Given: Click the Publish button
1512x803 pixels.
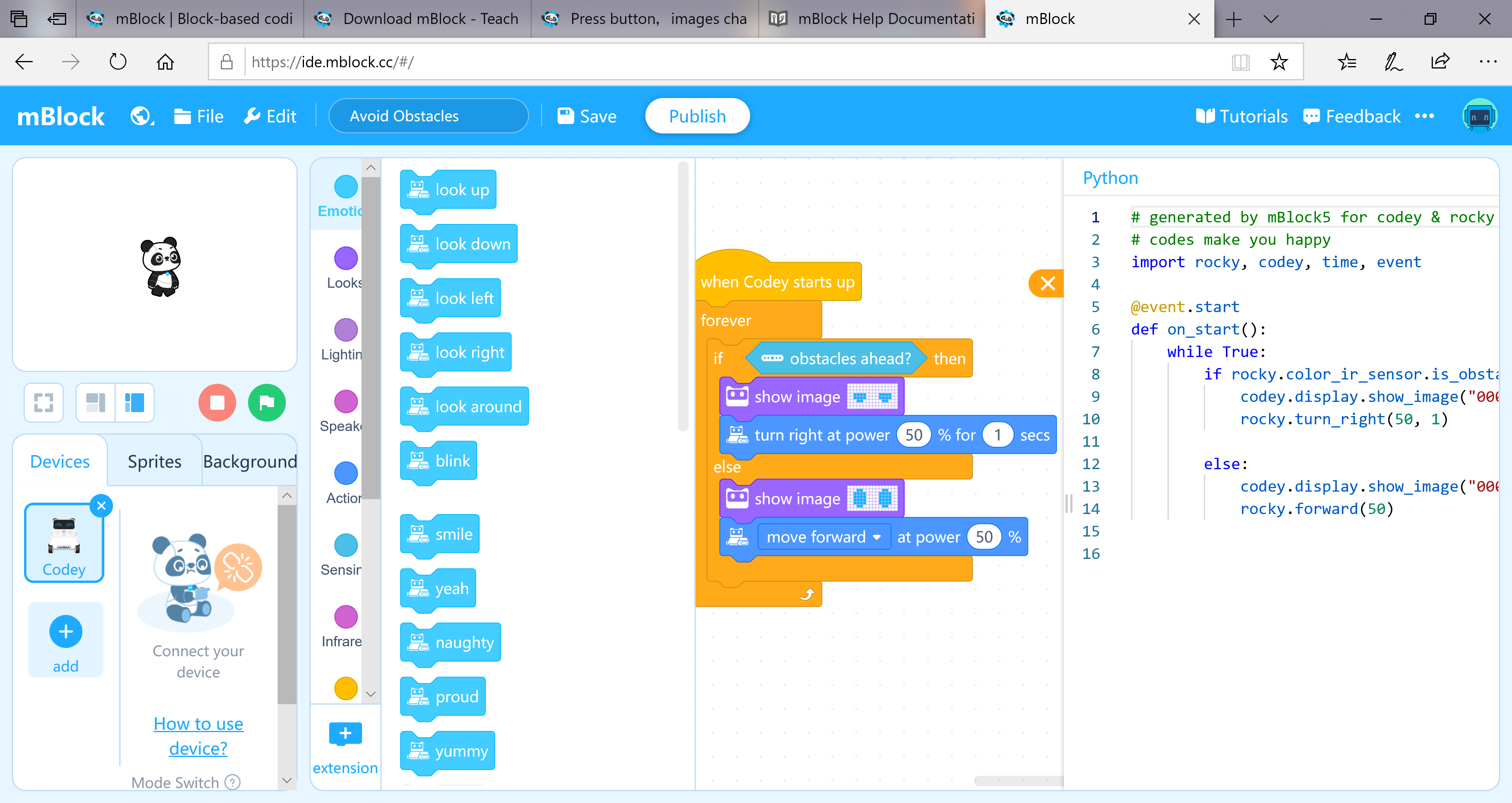Looking at the screenshot, I should 697,116.
